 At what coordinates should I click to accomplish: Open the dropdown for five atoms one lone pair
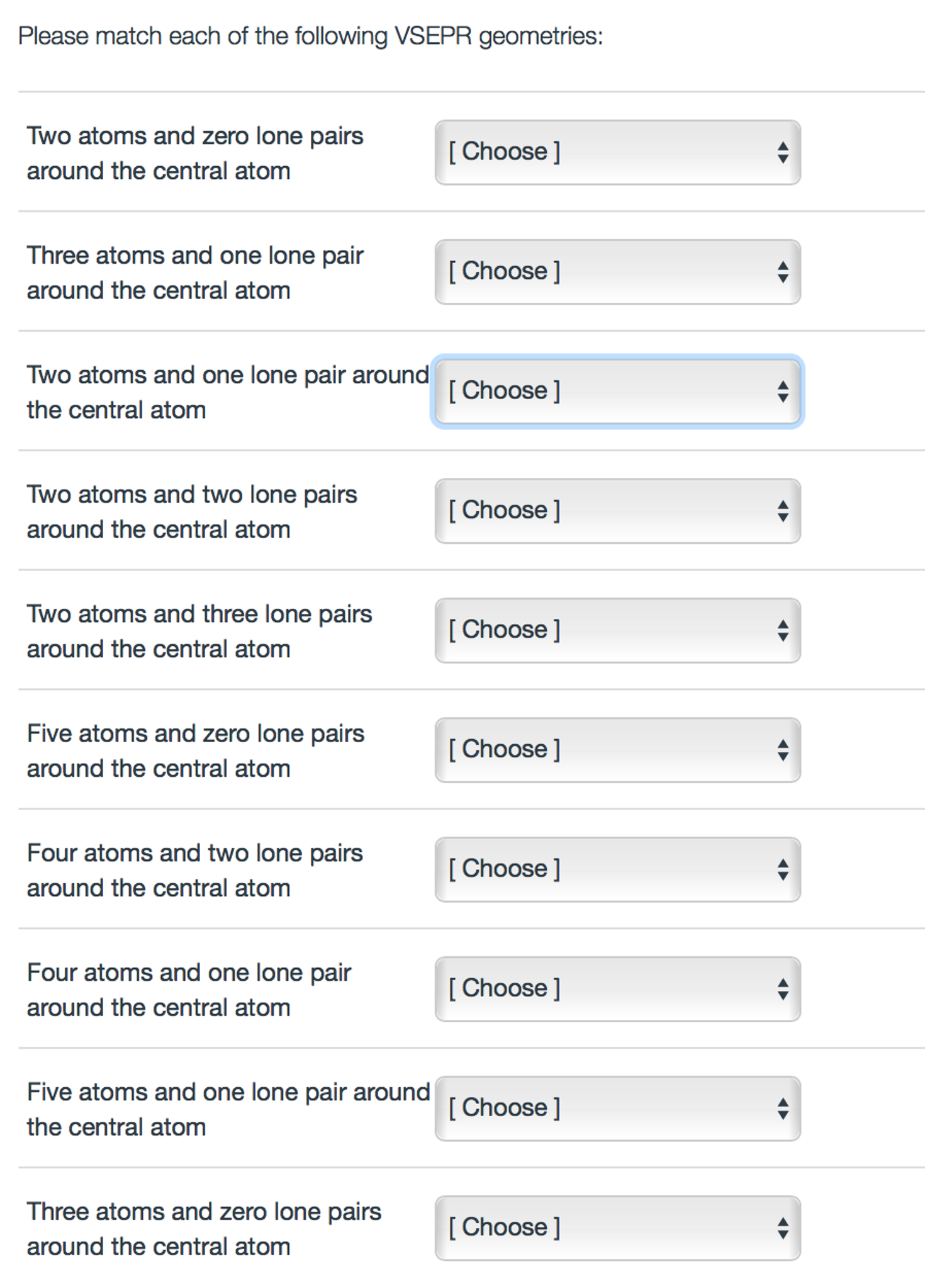coord(617,1108)
